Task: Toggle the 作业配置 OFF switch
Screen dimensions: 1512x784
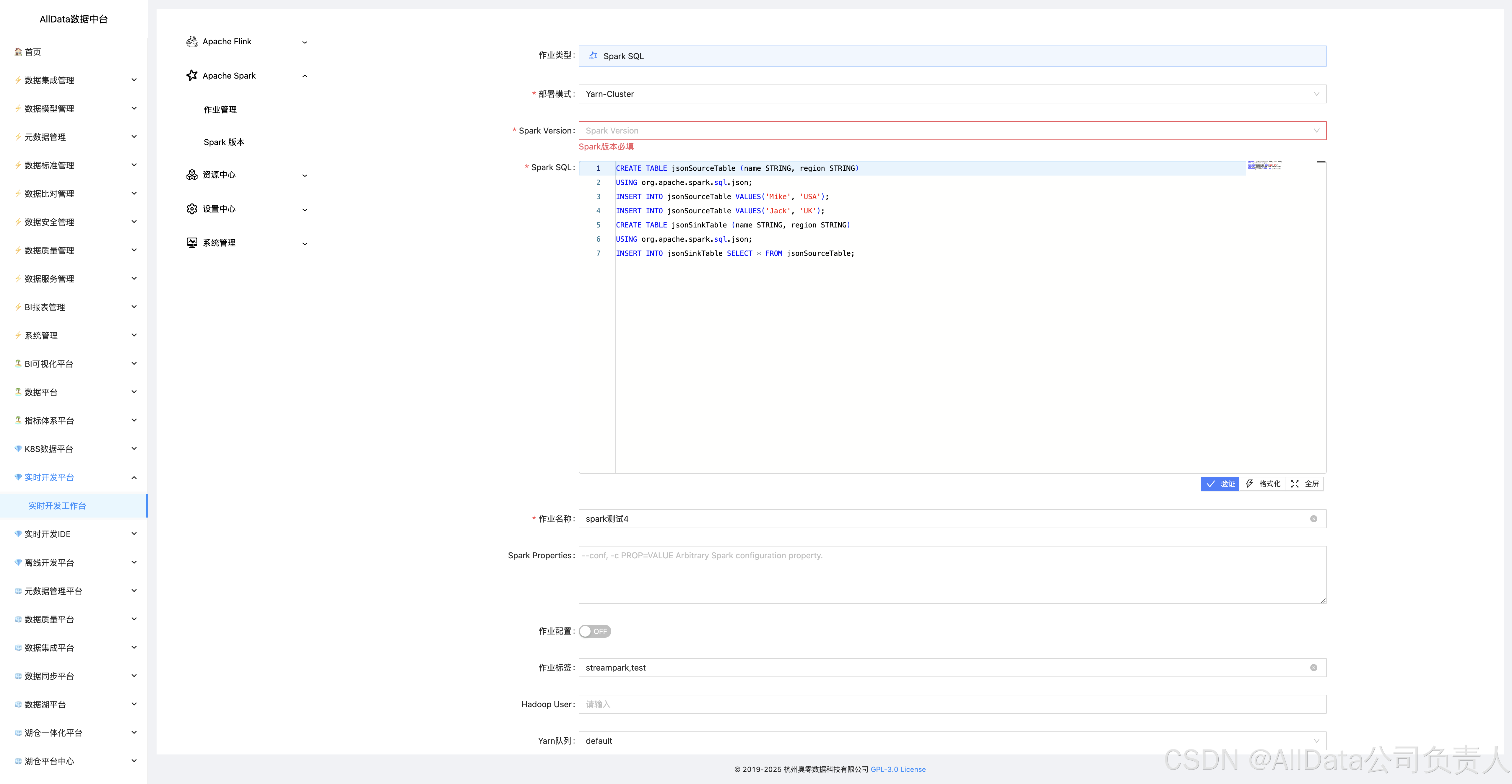Action: (595, 632)
